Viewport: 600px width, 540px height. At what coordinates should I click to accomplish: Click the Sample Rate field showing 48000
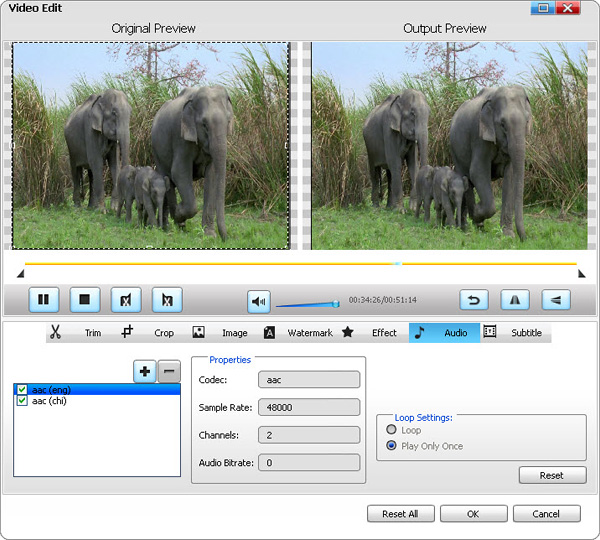coord(309,407)
